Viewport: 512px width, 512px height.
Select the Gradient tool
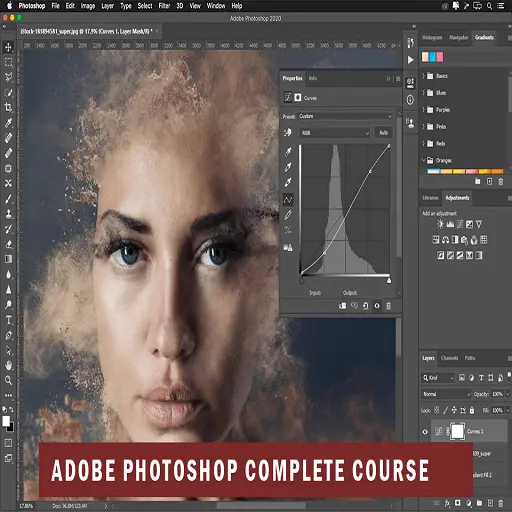8,259
